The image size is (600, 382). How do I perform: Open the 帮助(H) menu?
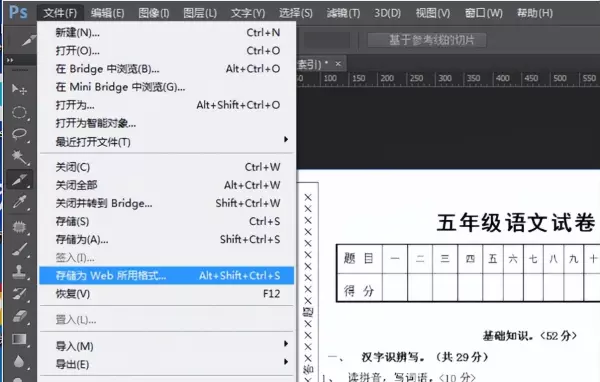535,13
